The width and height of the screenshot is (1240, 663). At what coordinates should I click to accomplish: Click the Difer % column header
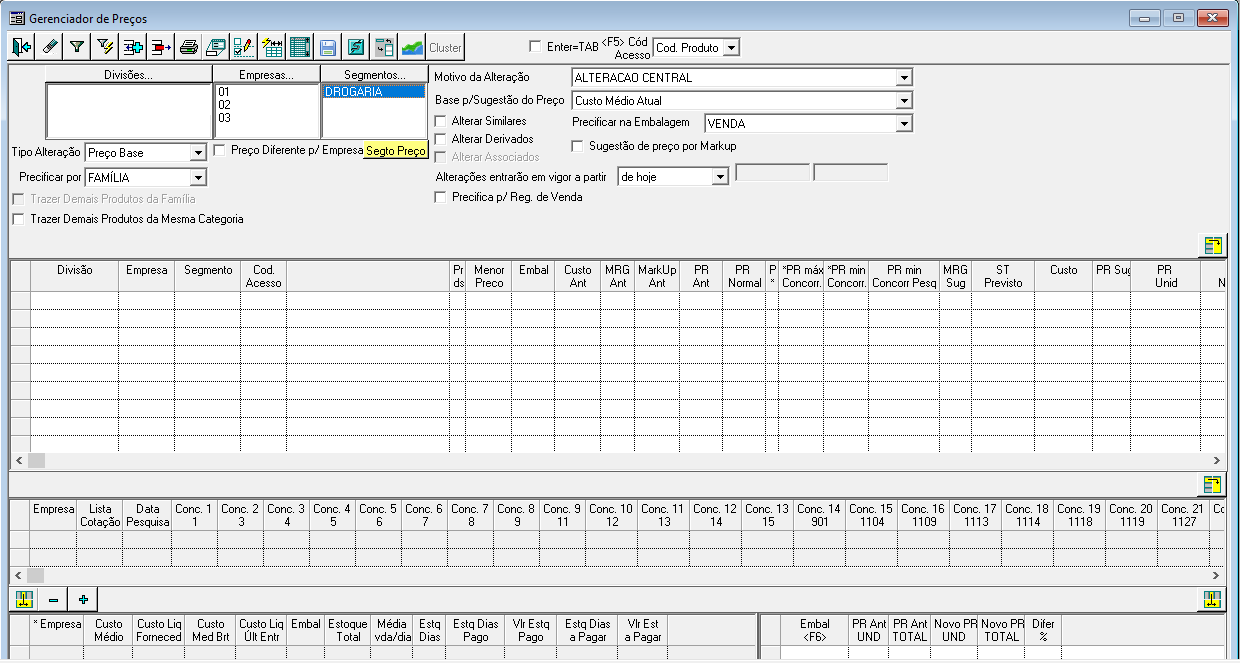tap(1043, 630)
